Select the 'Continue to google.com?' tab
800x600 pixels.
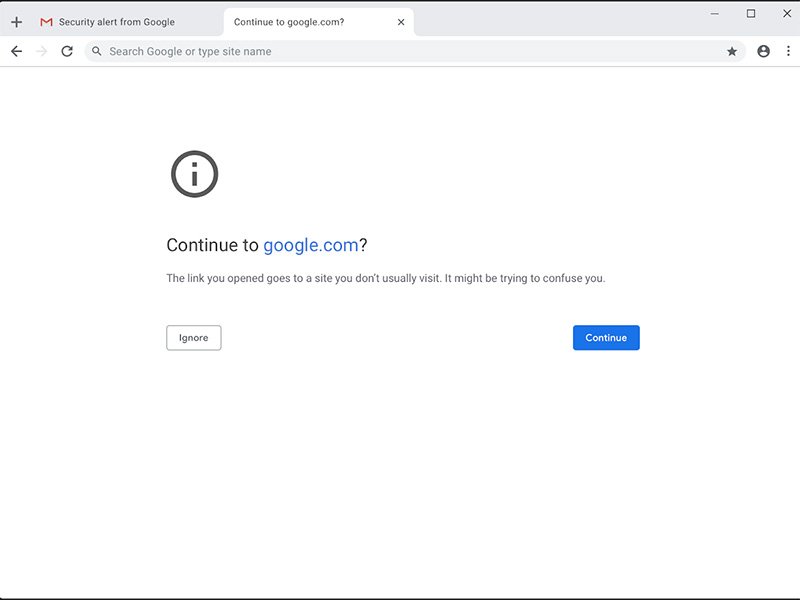click(318, 22)
